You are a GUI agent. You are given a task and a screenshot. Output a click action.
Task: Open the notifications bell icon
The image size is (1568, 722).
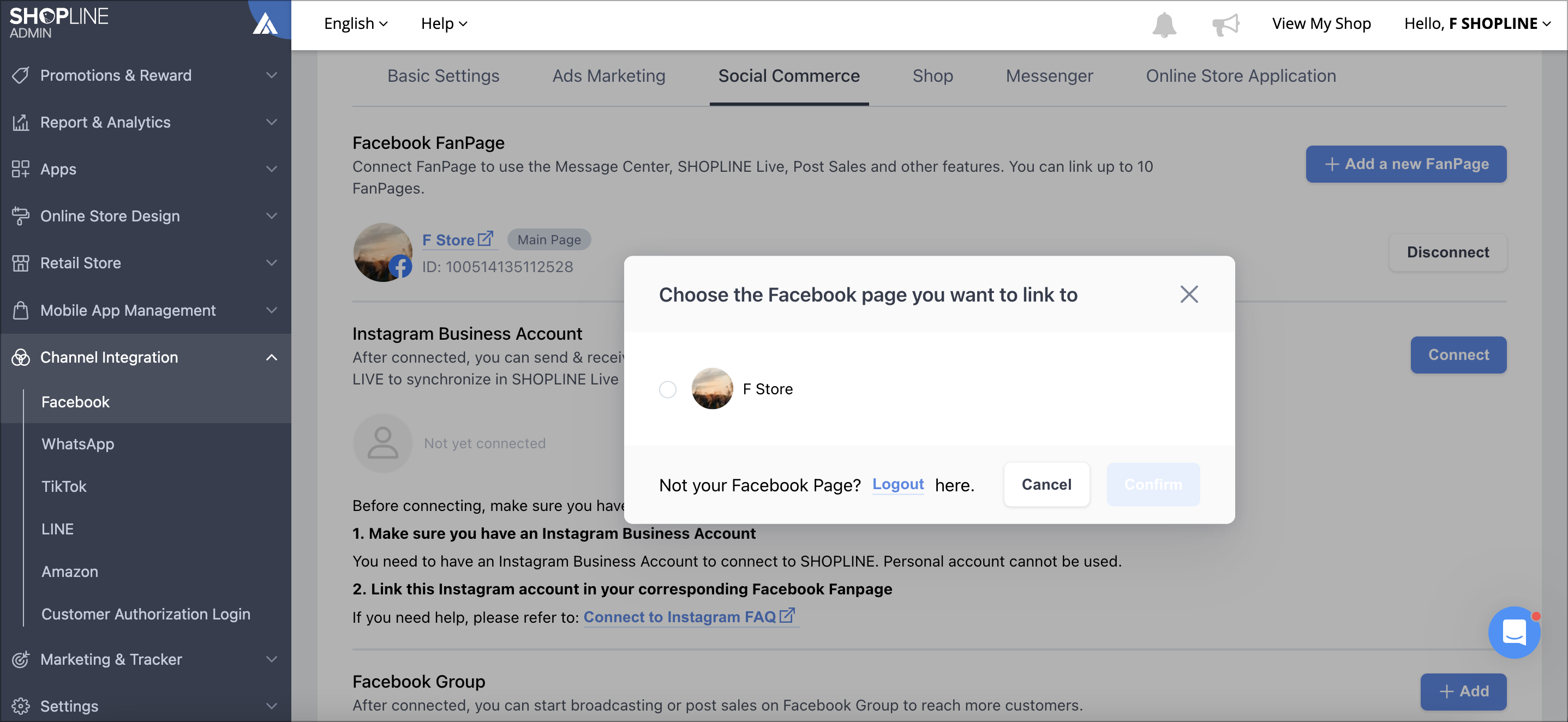1164,25
